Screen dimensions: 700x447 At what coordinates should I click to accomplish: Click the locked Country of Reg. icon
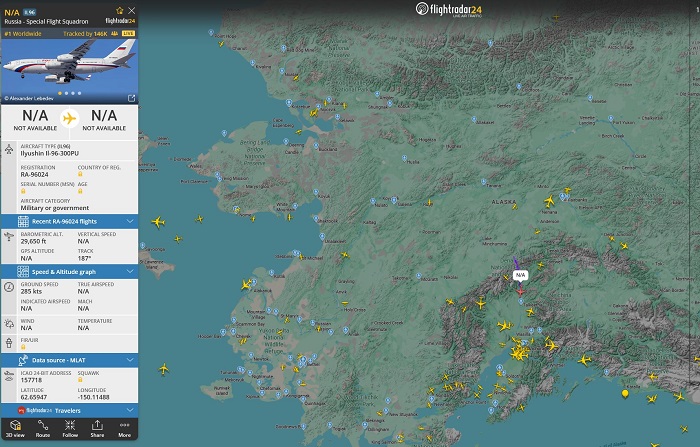pos(80,174)
